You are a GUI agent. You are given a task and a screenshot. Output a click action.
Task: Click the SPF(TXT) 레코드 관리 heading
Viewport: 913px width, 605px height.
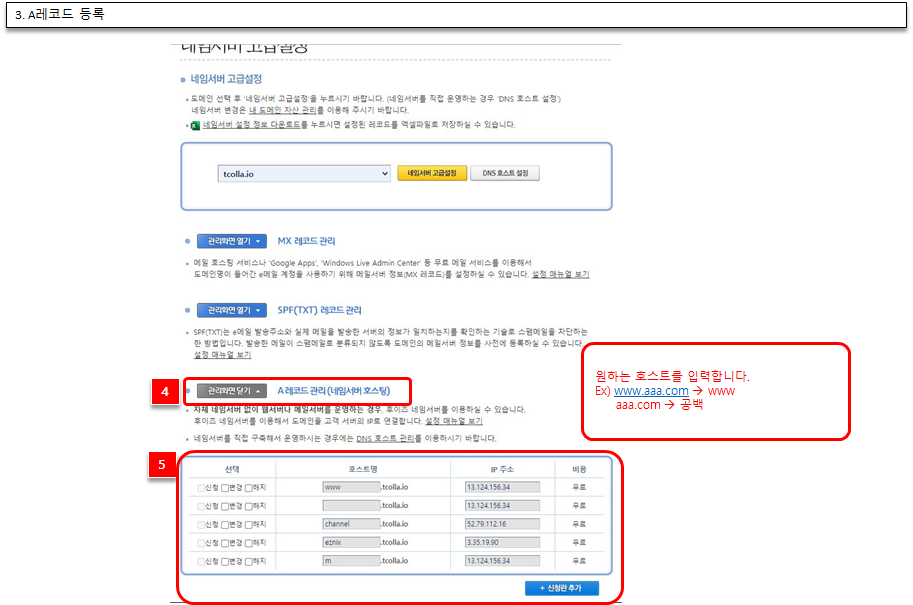[x=319, y=310]
